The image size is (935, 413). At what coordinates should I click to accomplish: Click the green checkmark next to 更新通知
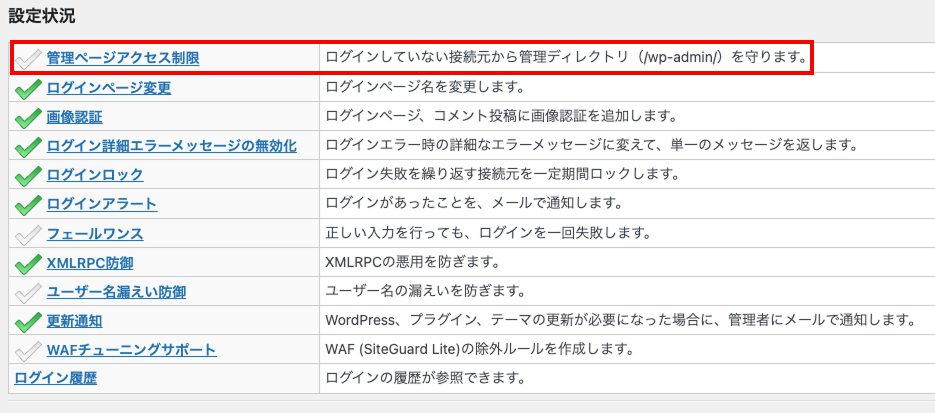pos(28,321)
